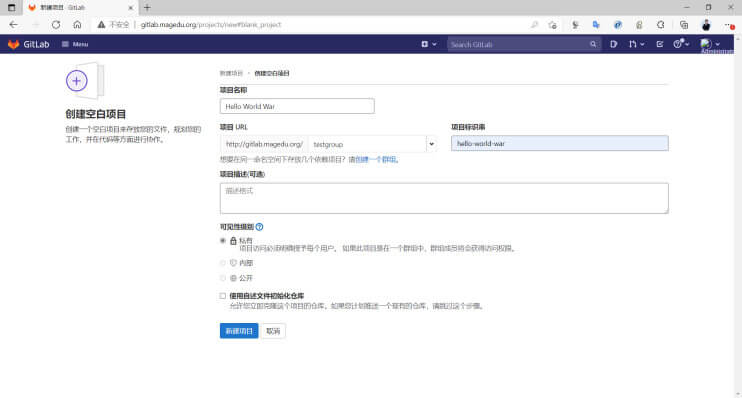
Task: Open the Issues icon in navbar
Action: click(x=614, y=44)
